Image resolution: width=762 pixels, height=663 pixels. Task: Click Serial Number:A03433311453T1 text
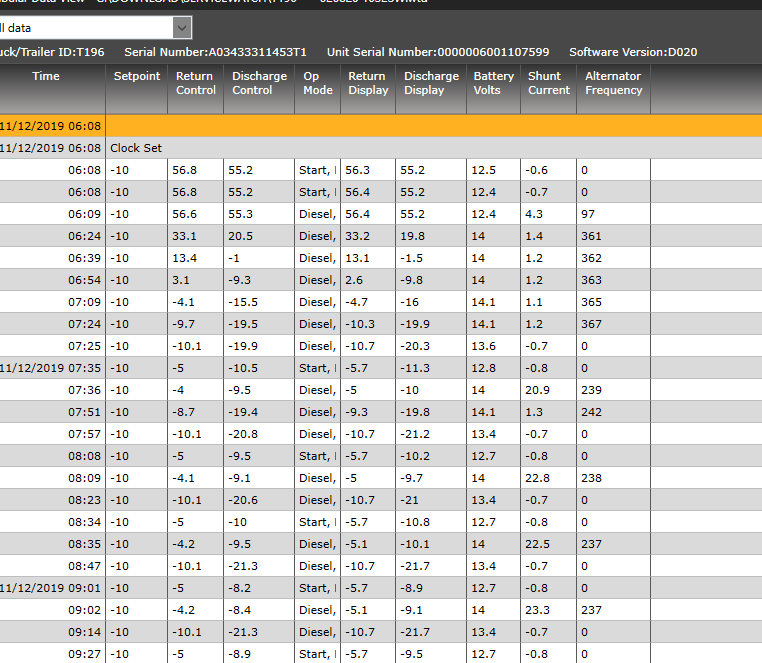[x=215, y=52]
